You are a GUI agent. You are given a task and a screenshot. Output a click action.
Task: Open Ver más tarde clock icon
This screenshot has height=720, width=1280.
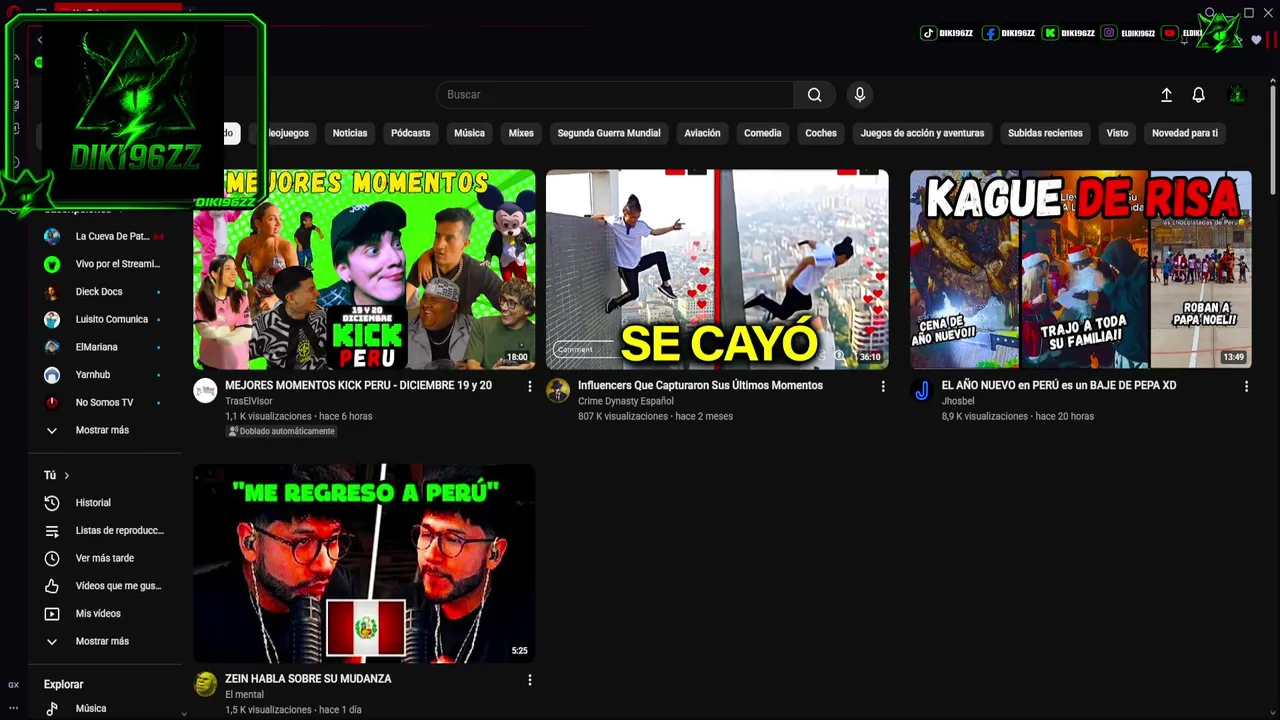point(52,558)
